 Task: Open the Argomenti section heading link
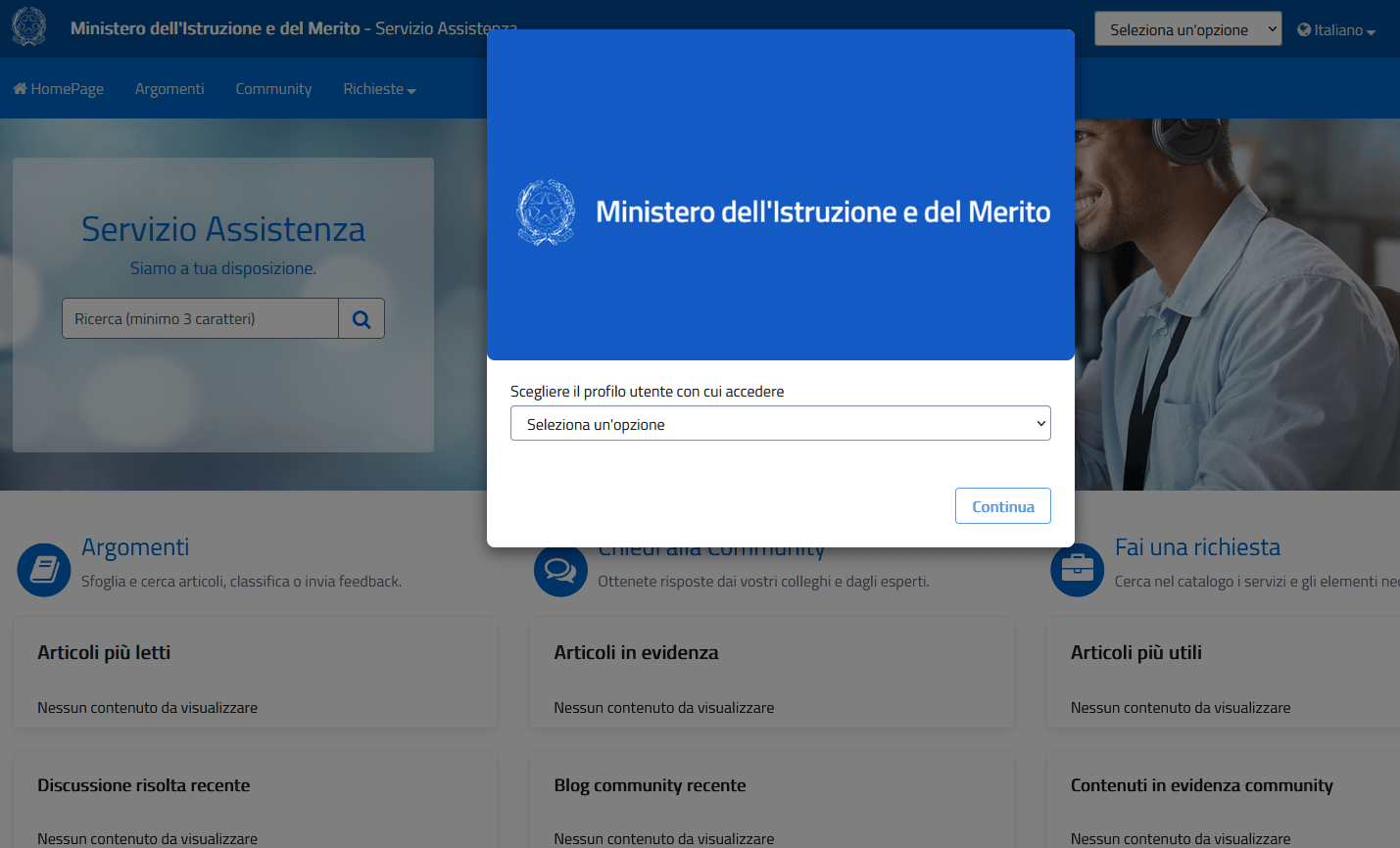coord(135,547)
